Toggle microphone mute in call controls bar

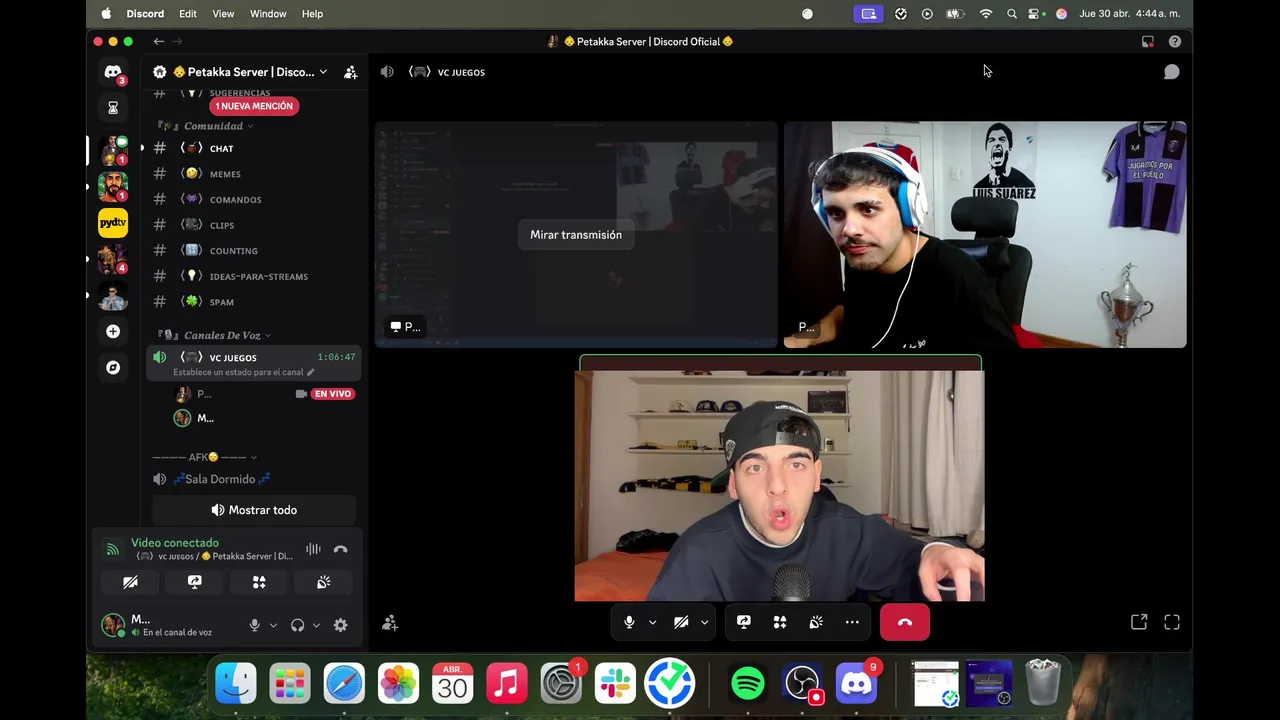(x=629, y=622)
